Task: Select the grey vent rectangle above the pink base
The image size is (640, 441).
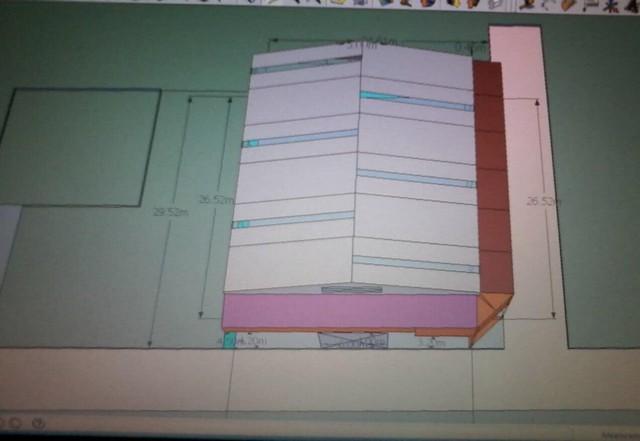Action: click(352, 289)
